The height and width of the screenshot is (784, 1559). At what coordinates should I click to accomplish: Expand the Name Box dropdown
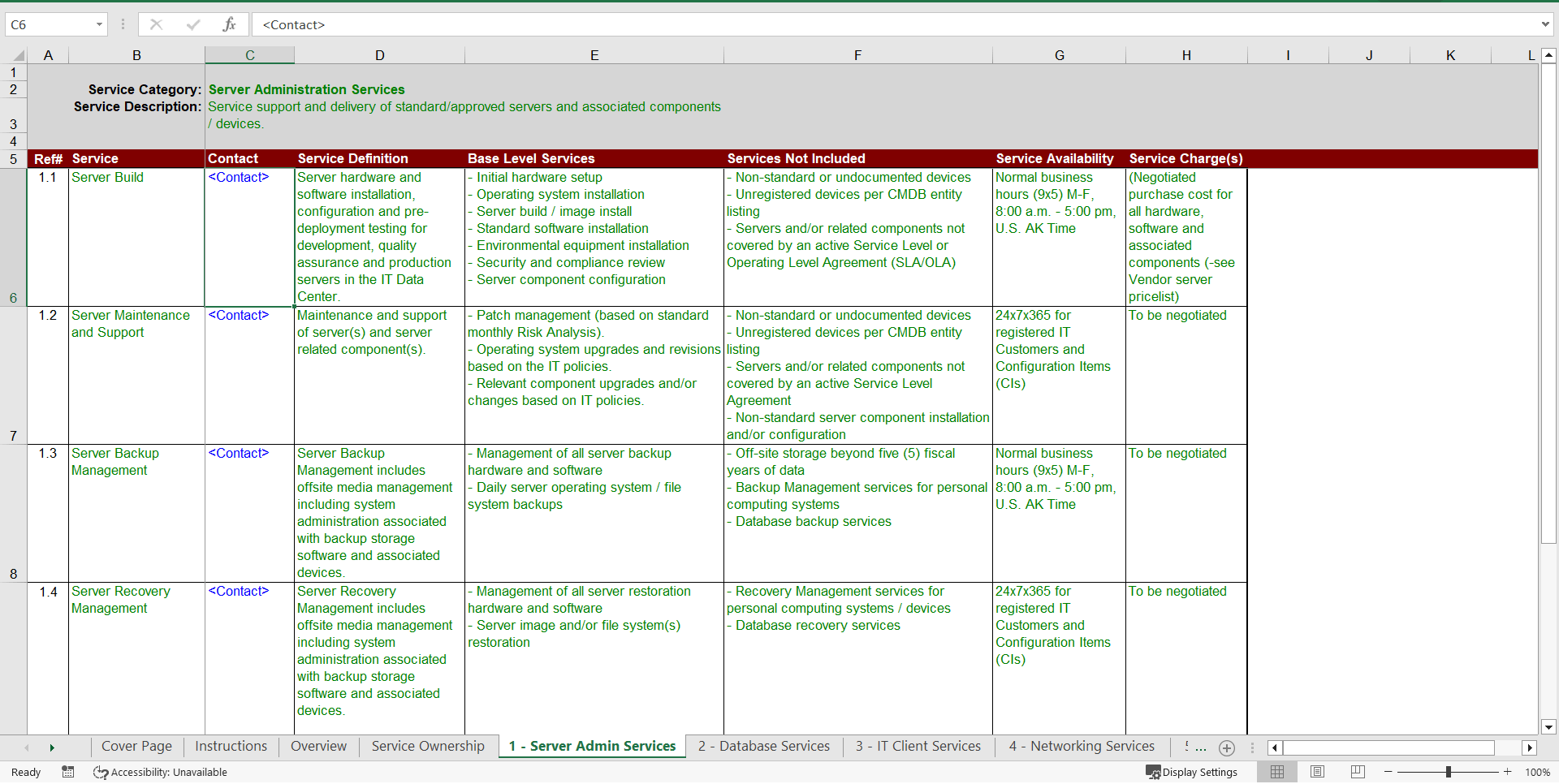99,24
